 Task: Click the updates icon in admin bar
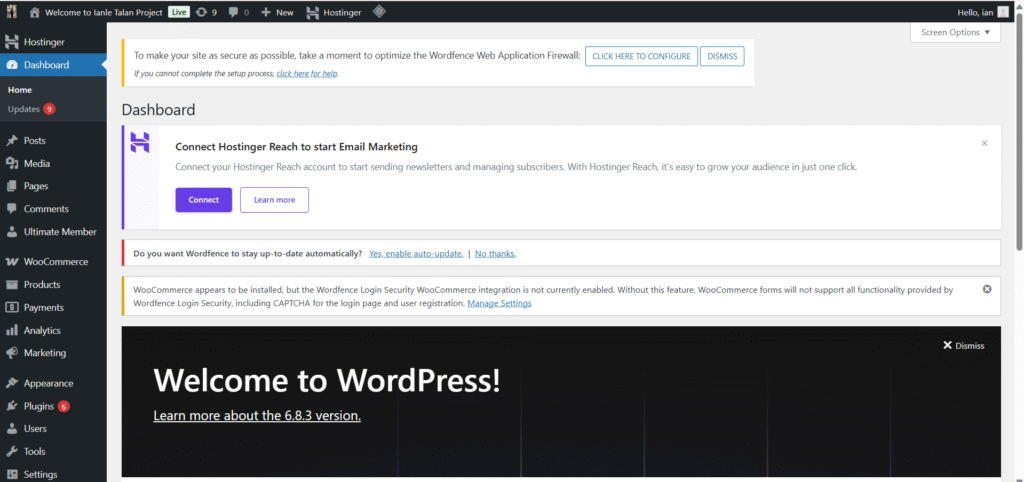point(202,12)
